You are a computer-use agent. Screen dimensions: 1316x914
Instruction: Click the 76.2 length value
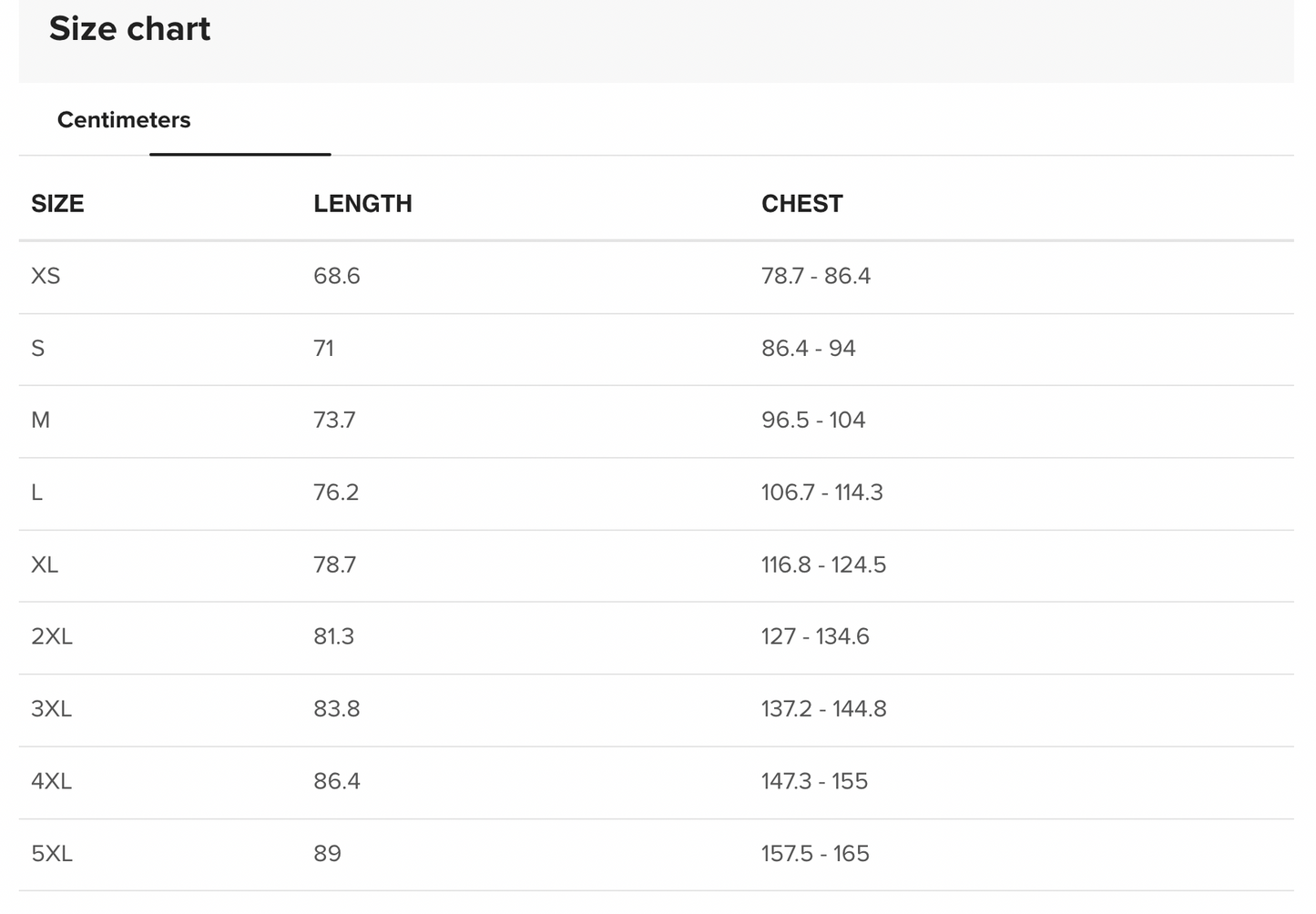[336, 493]
